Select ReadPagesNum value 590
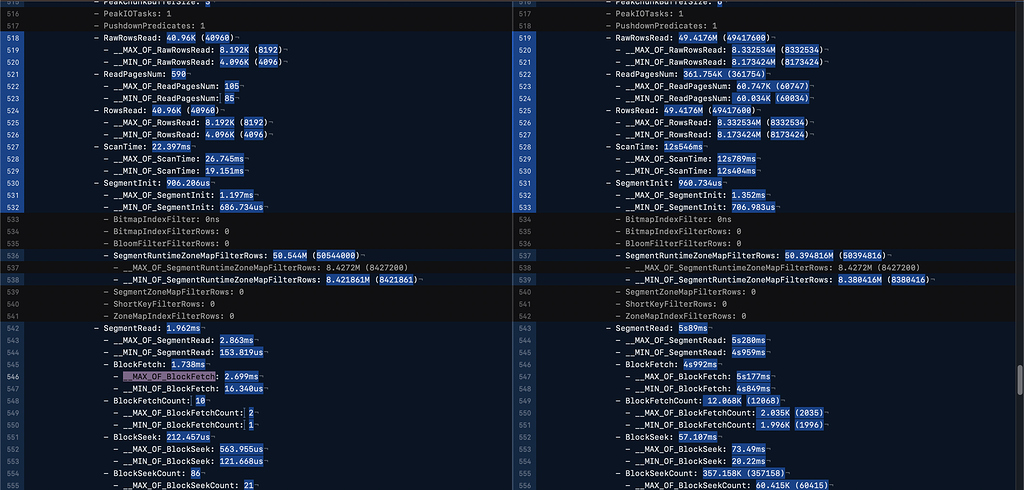 (x=178, y=74)
